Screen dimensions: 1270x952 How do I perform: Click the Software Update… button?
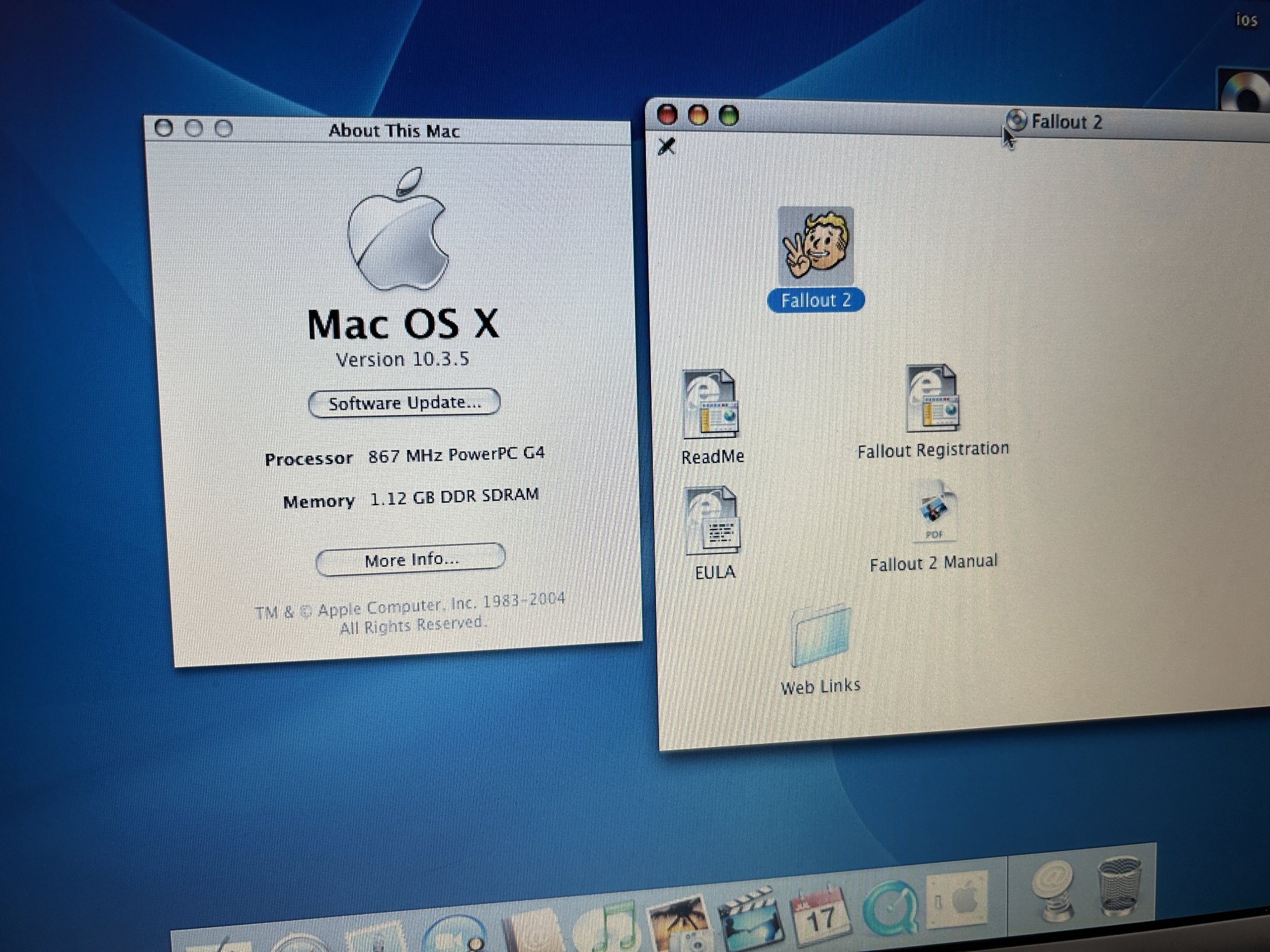[x=404, y=403]
